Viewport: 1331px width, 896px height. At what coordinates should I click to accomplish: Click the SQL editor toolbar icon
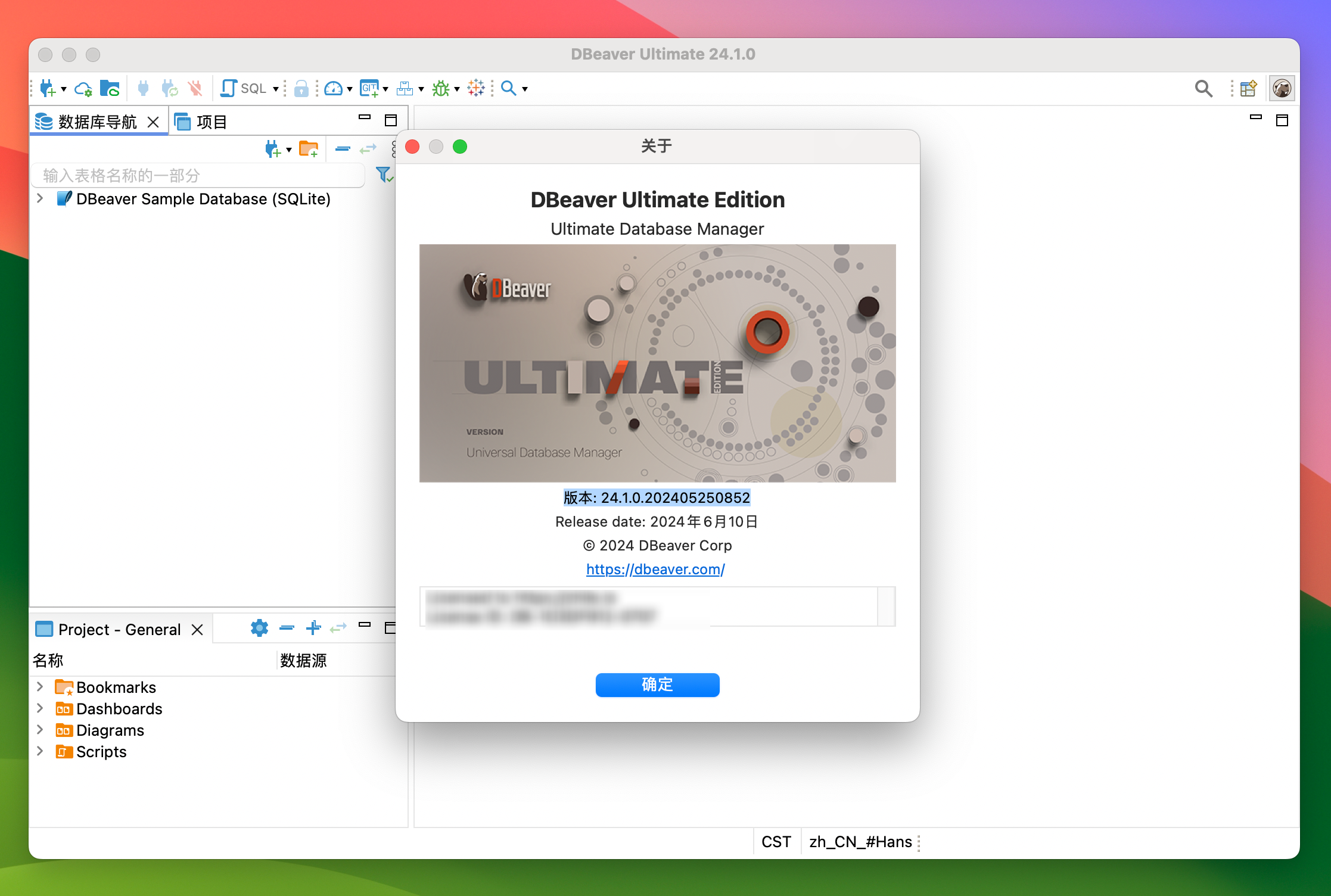(247, 88)
